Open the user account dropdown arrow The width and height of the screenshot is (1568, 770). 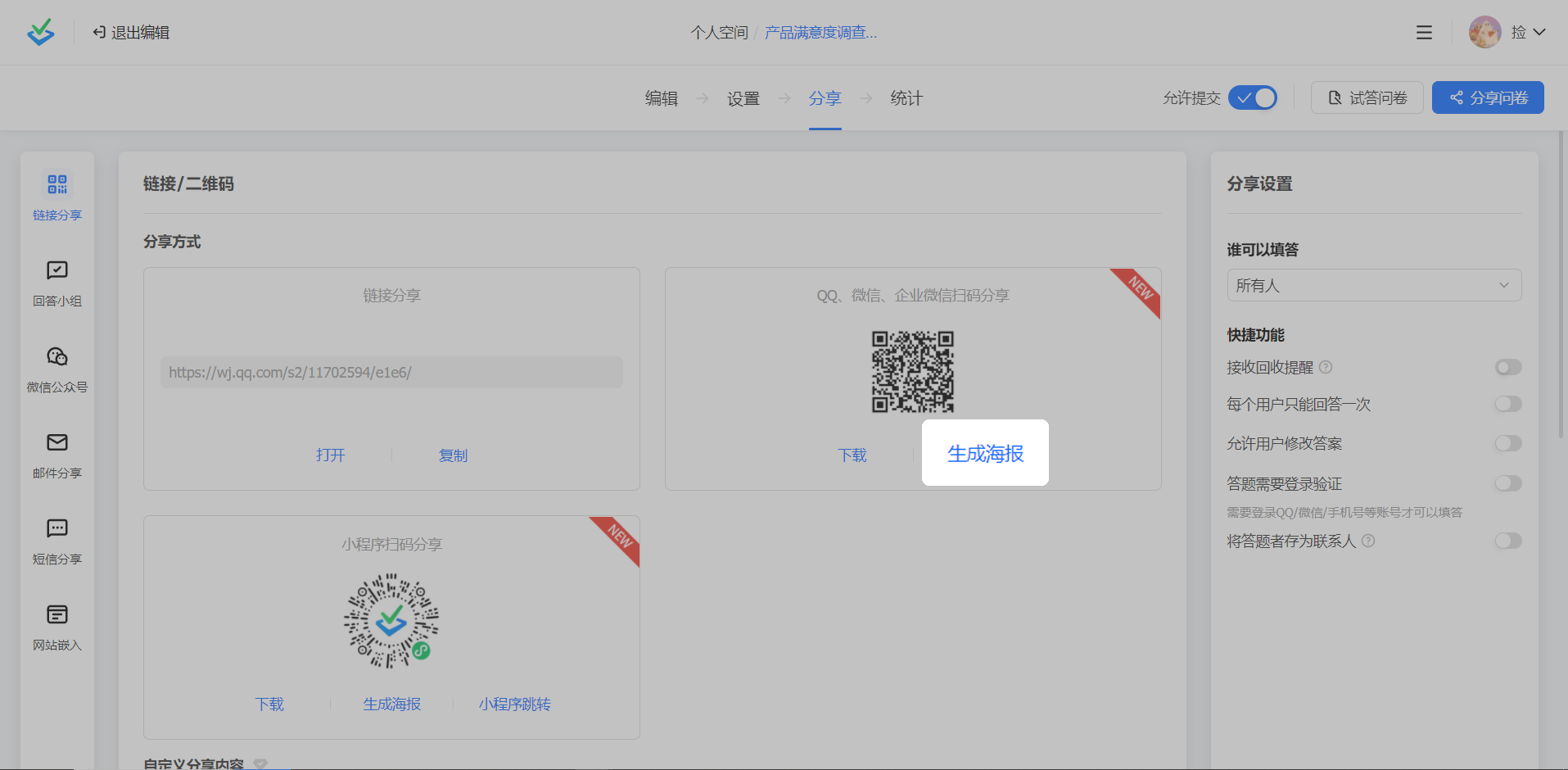(1539, 33)
